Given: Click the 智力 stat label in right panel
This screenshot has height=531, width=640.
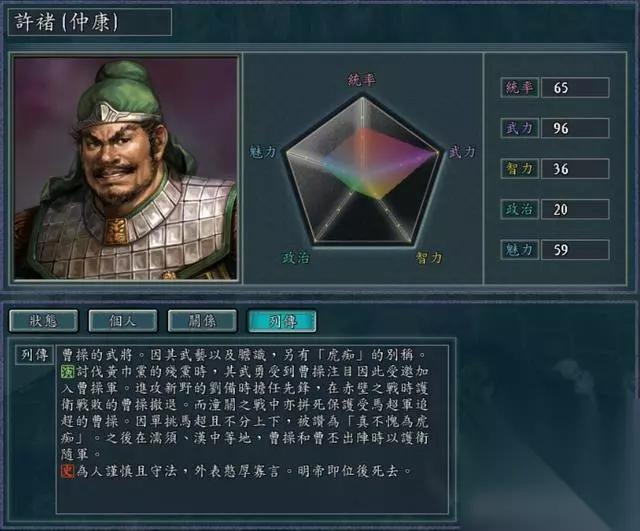Looking at the screenshot, I should click(520, 169).
